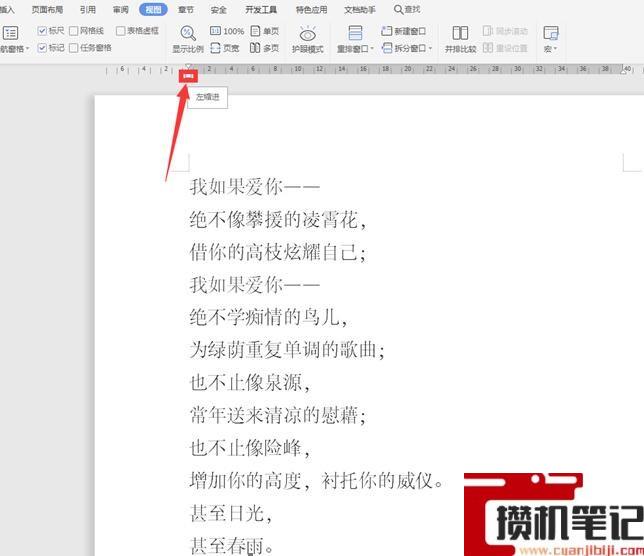Click the line 也不止像险峰

point(250,448)
